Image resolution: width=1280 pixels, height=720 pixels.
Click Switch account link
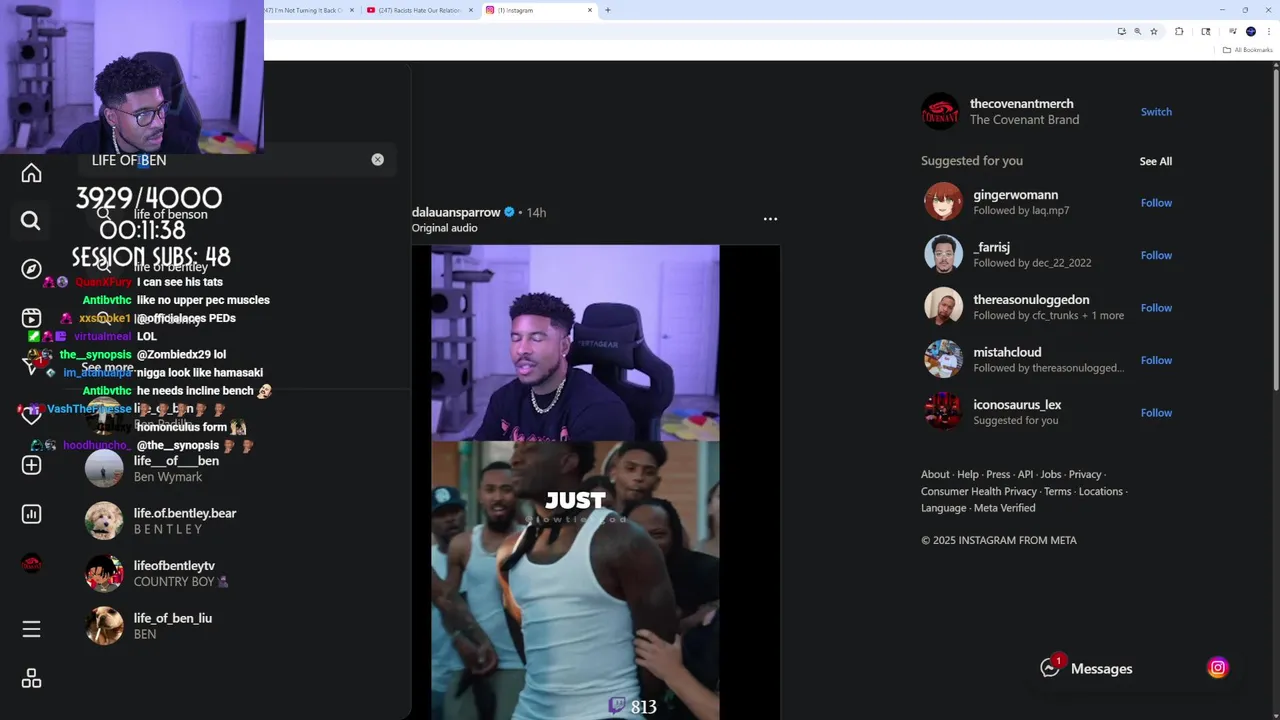coord(1156,112)
